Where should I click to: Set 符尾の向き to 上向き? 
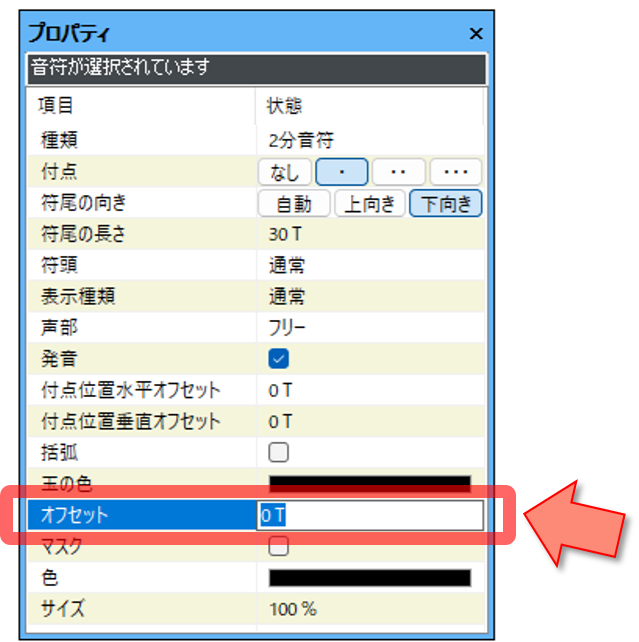(370, 204)
